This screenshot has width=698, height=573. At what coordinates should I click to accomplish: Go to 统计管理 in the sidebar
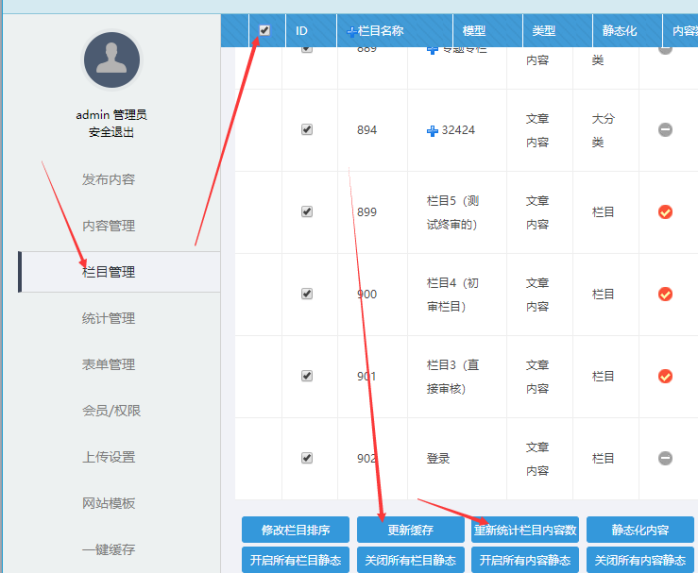click(x=108, y=319)
